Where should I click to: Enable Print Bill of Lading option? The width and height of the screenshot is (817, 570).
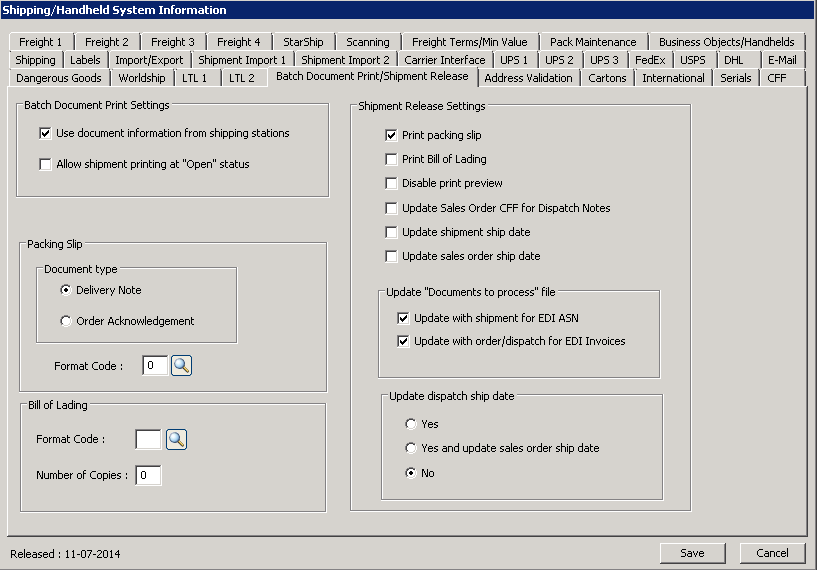coord(391,159)
